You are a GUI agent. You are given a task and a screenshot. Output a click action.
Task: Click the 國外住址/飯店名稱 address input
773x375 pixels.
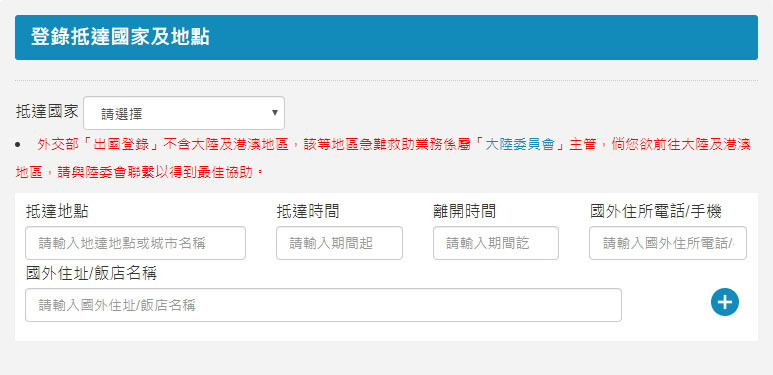323,305
